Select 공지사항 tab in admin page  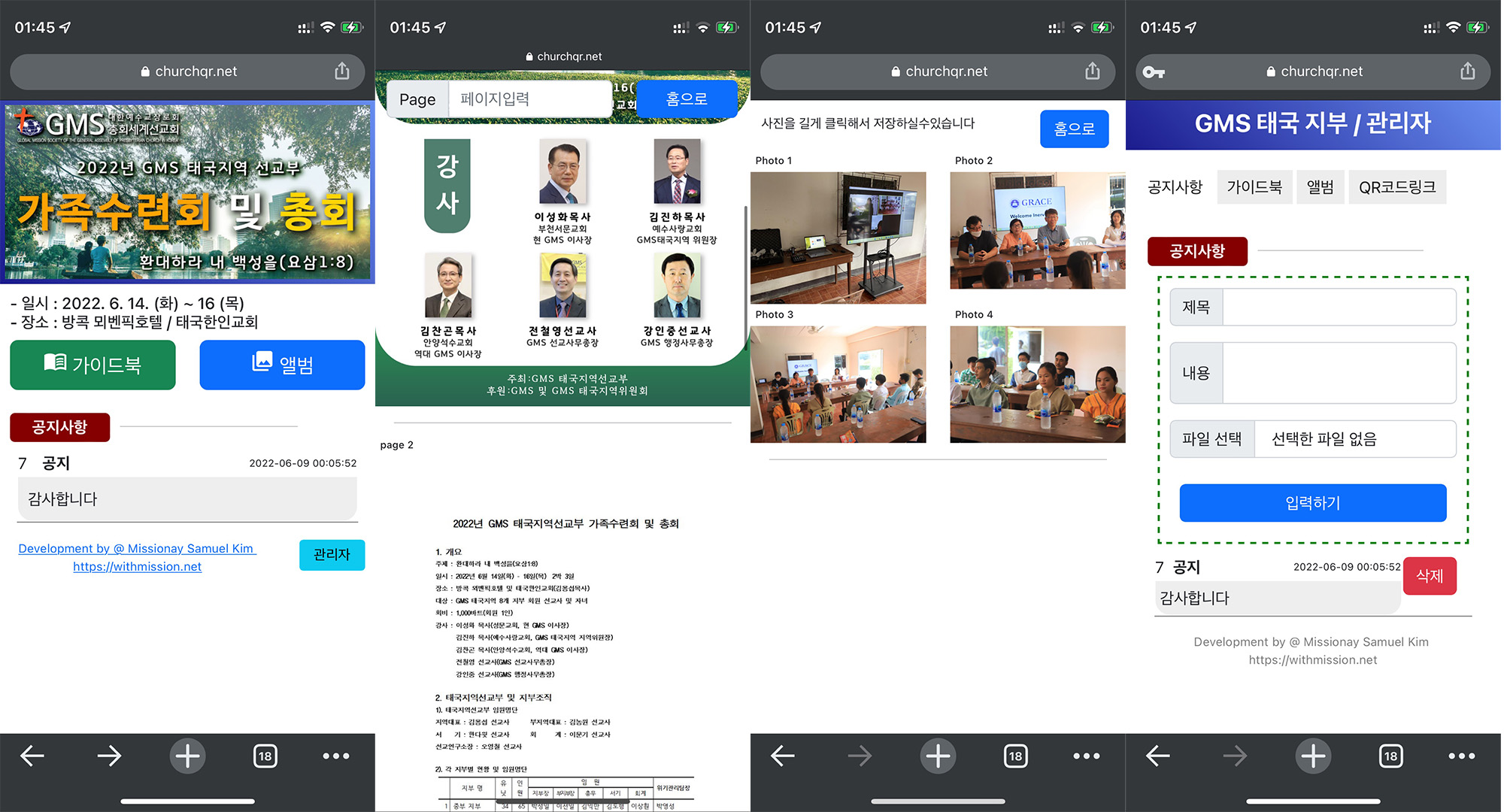coord(1175,186)
